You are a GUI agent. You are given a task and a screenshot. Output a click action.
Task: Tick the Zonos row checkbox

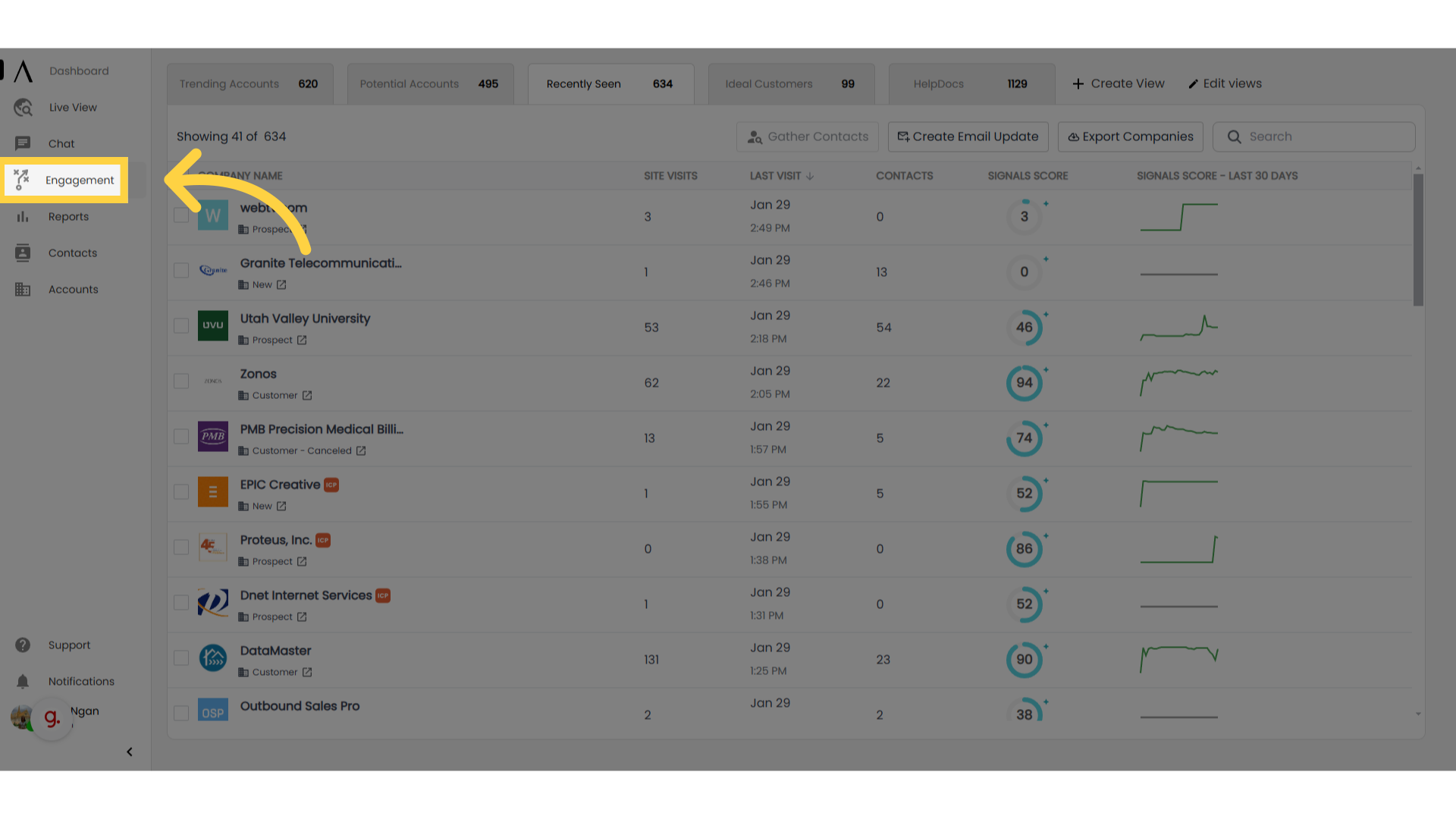click(x=181, y=381)
